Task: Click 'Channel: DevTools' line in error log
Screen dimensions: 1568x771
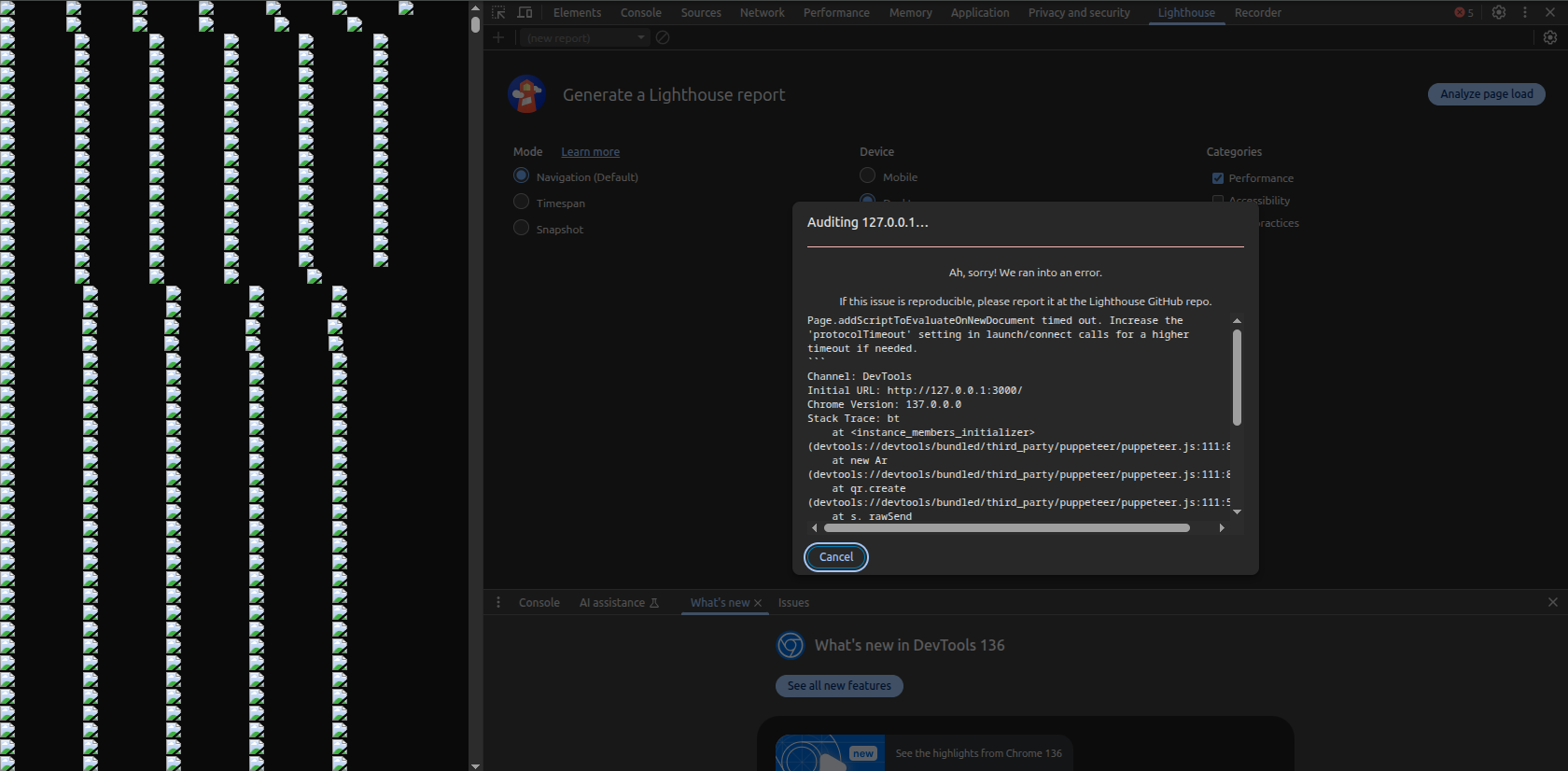Action: tap(860, 376)
